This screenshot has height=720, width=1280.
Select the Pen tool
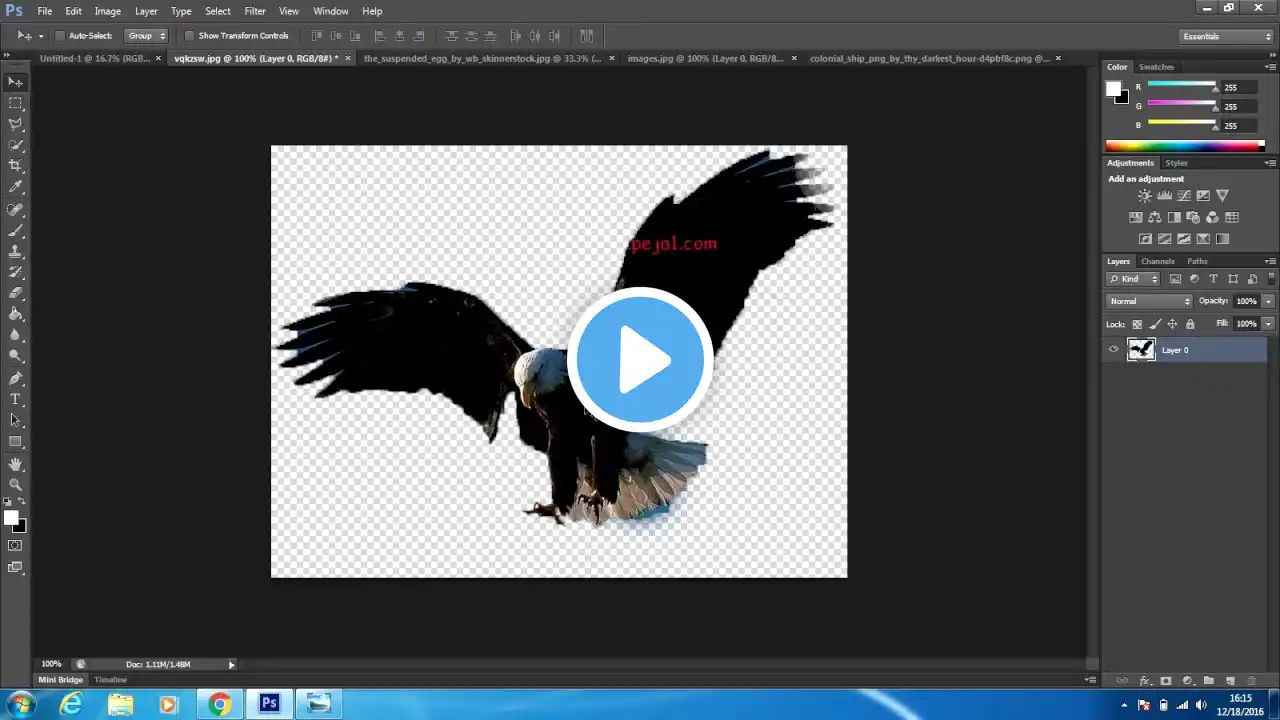pos(16,378)
